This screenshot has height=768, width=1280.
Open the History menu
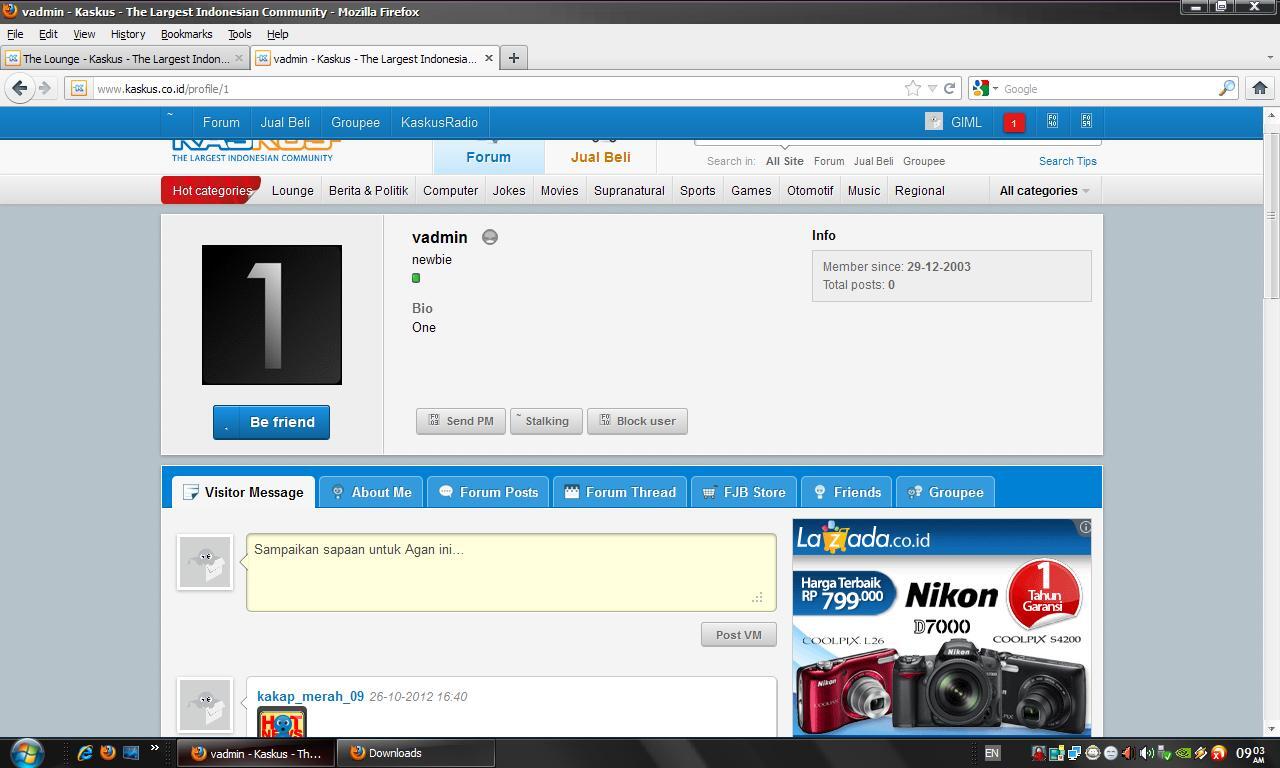point(127,34)
